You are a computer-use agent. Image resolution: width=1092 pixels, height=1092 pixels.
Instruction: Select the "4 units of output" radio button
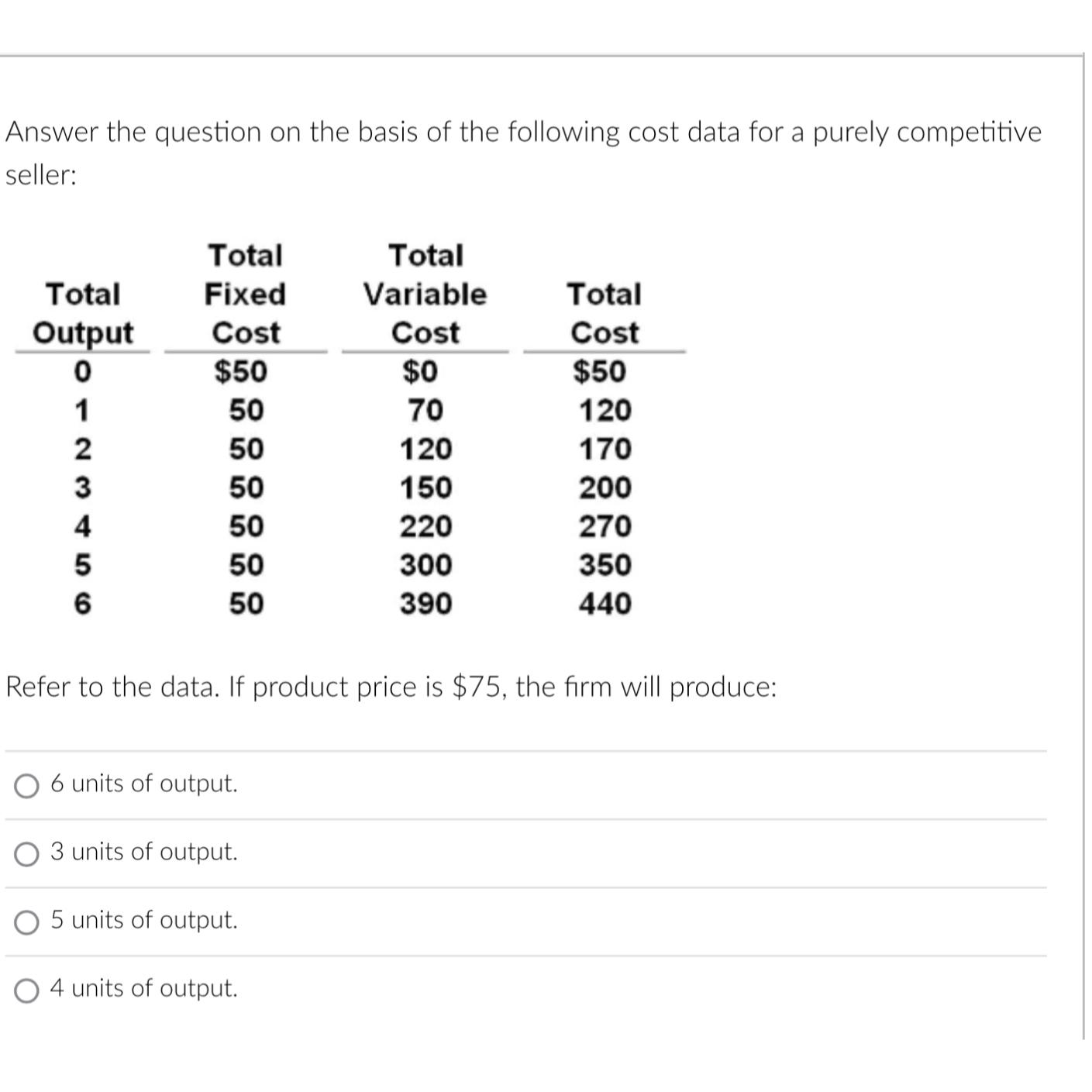pyautogui.click(x=26, y=989)
